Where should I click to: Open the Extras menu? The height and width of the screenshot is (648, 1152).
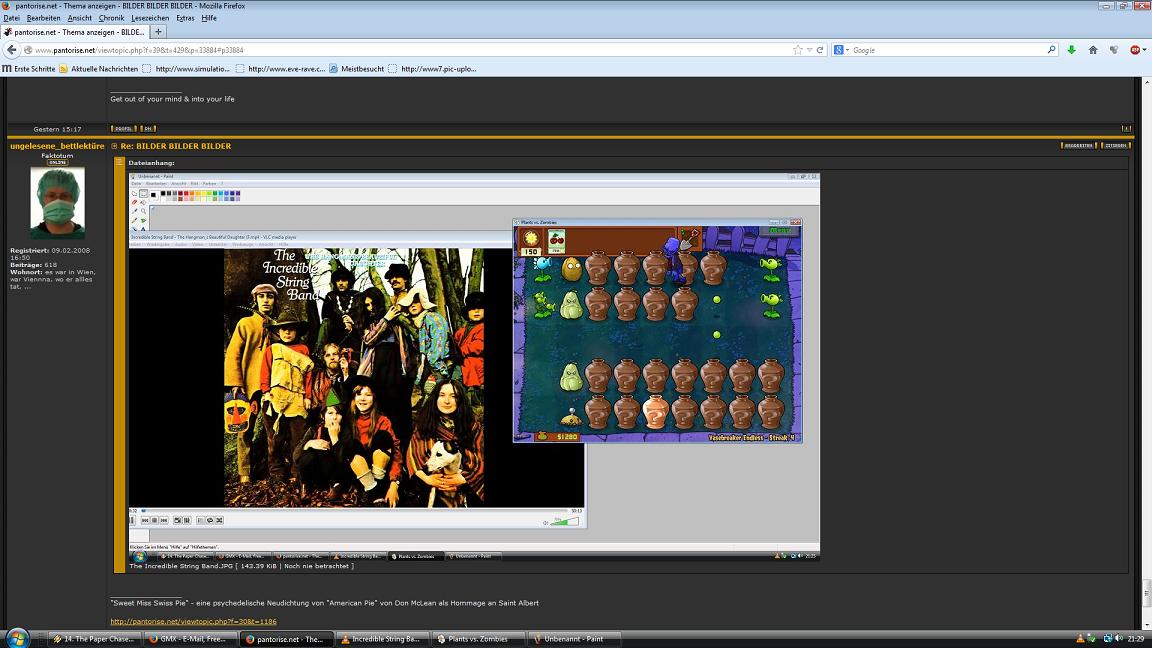(185, 18)
